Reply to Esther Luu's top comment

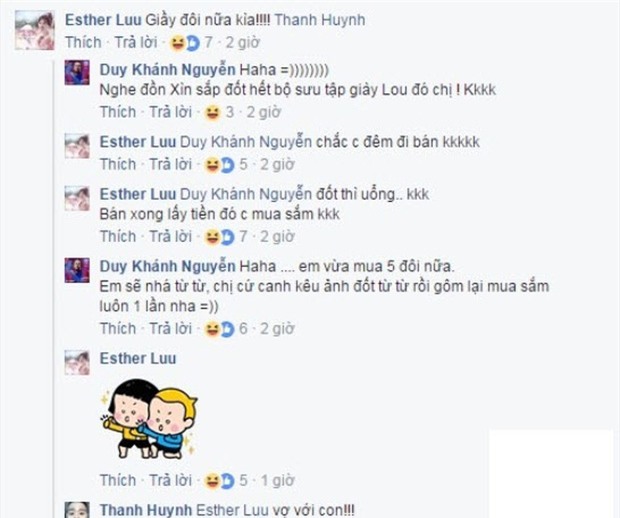(136, 42)
